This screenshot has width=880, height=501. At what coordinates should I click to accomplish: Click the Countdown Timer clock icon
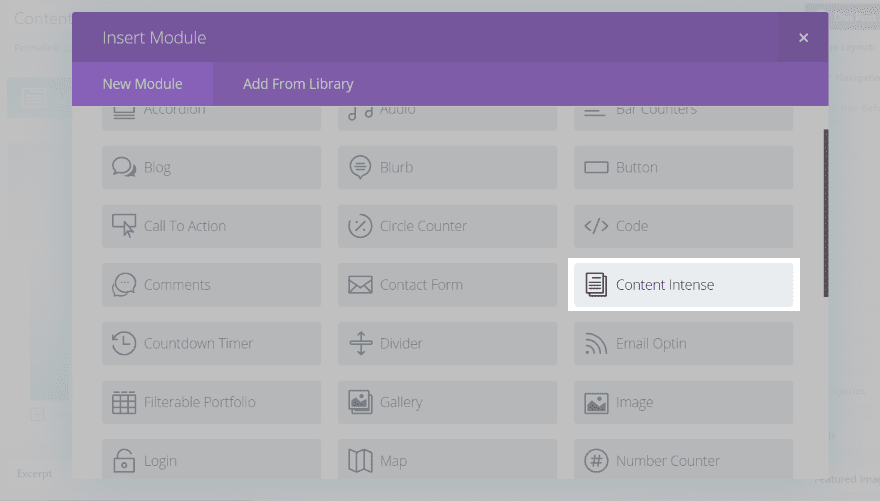click(x=124, y=343)
